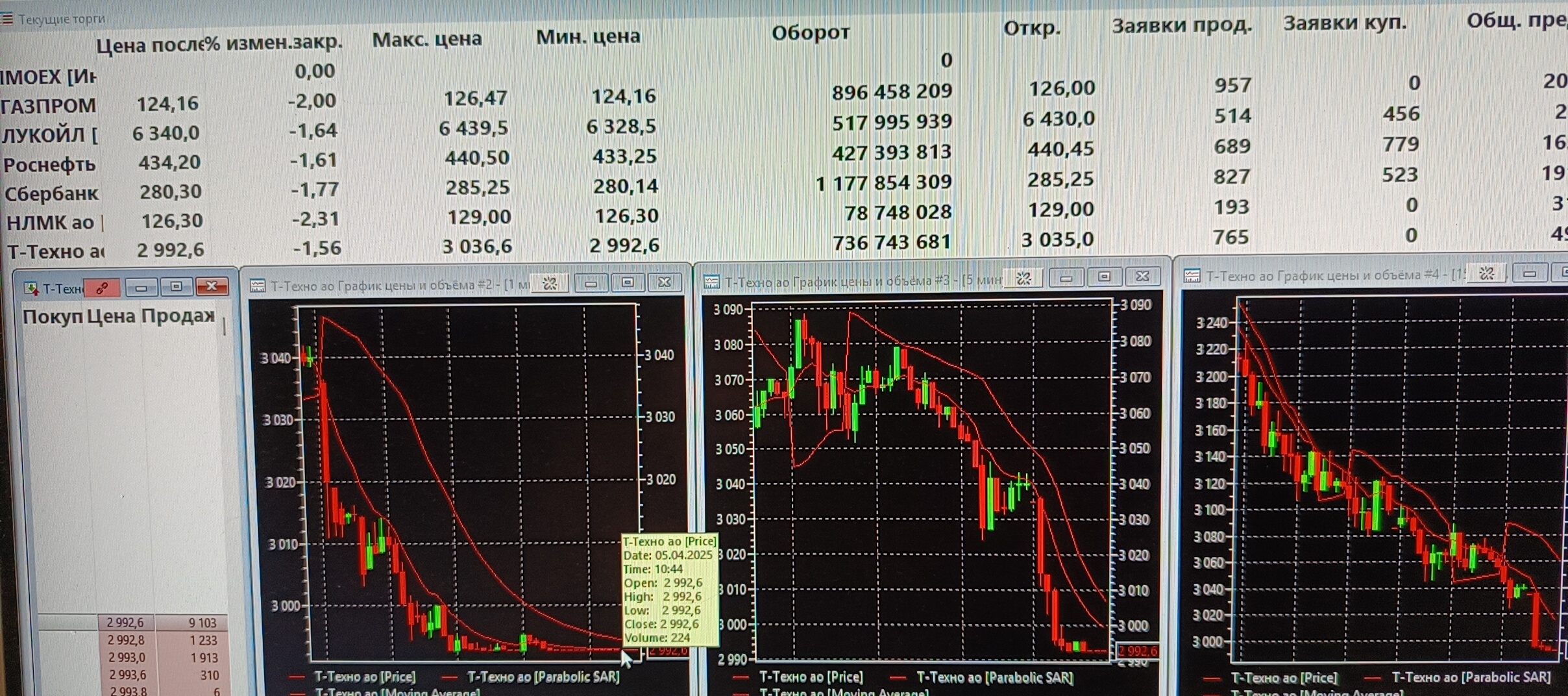The width and height of the screenshot is (1568, 696).
Task: Select the Сбербанк row name
Action: pyautogui.click(x=52, y=193)
